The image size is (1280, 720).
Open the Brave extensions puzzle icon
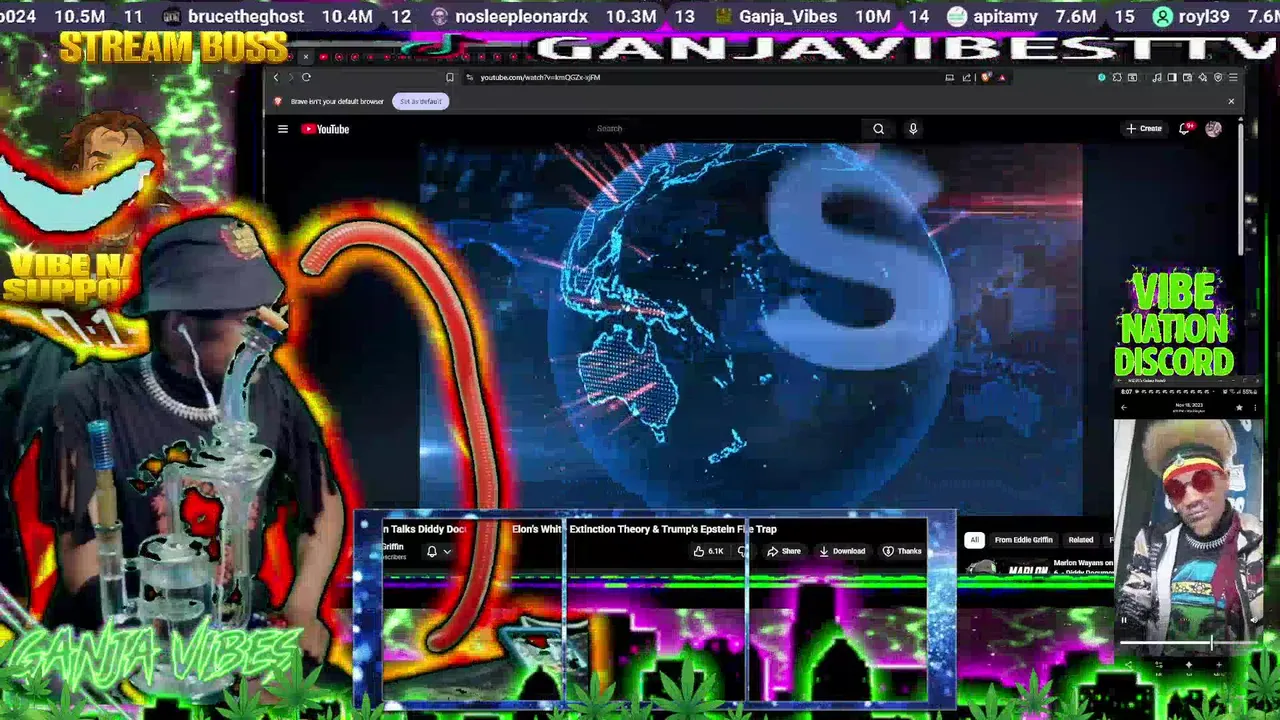1117,77
